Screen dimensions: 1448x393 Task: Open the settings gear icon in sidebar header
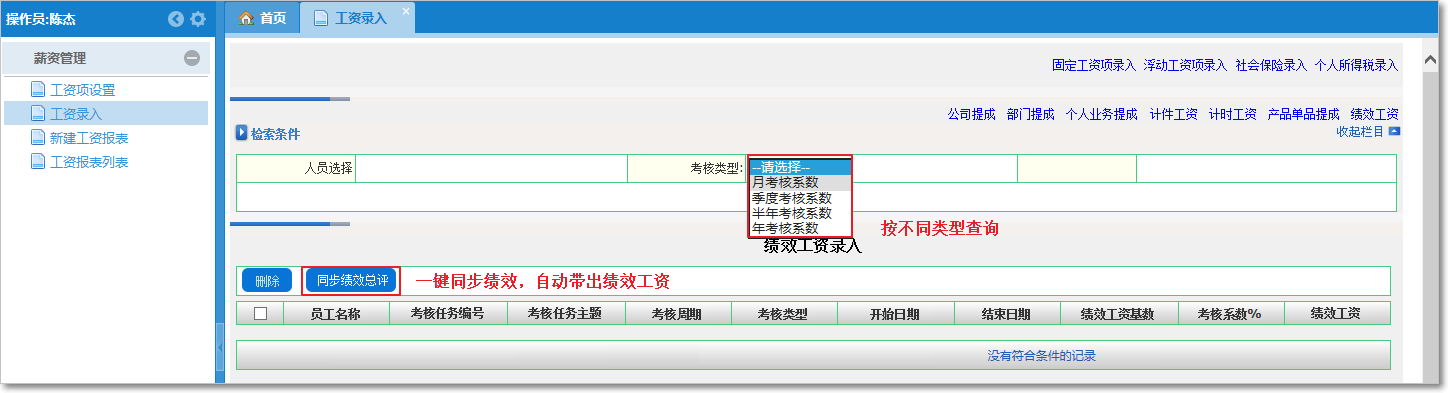198,18
